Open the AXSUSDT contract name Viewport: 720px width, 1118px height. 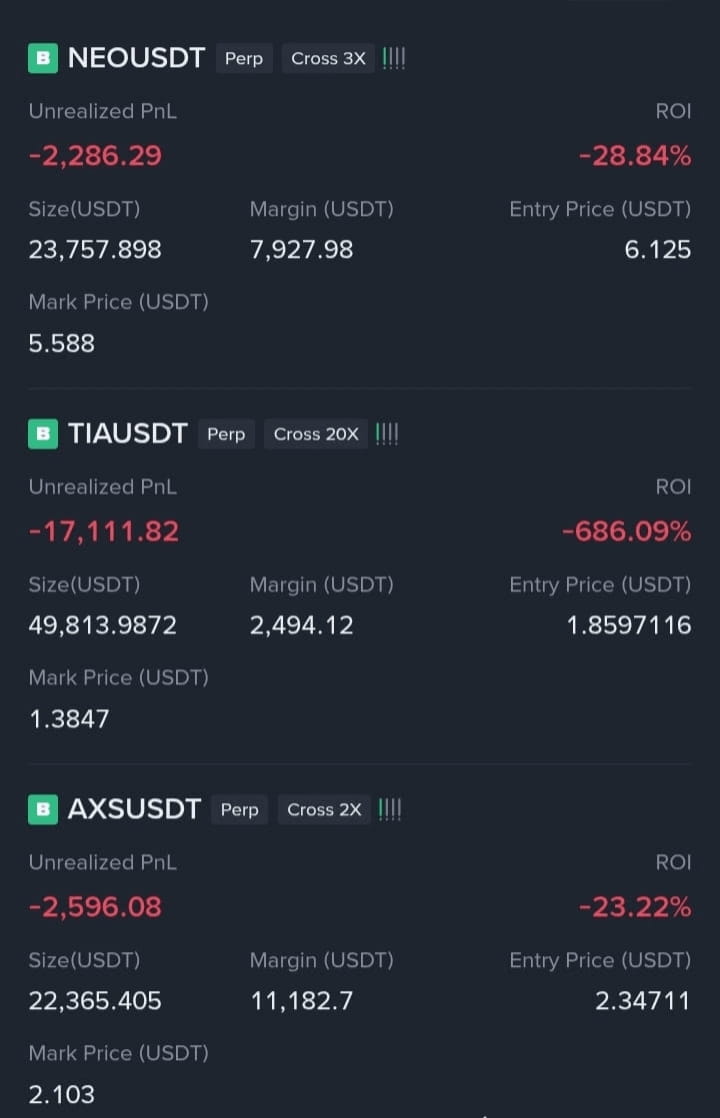tap(134, 809)
